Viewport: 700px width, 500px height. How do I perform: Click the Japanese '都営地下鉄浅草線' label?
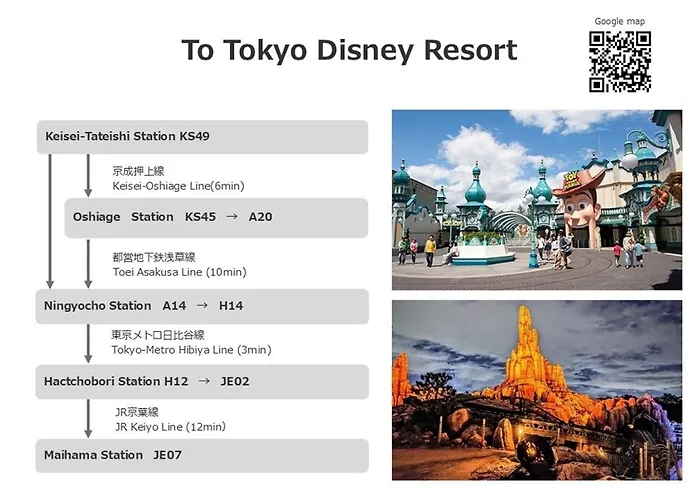tap(154, 257)
